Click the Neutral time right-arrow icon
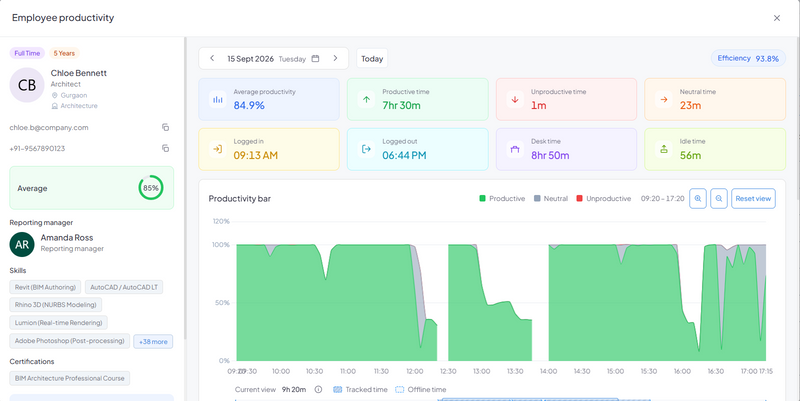 tap(664, 99)
